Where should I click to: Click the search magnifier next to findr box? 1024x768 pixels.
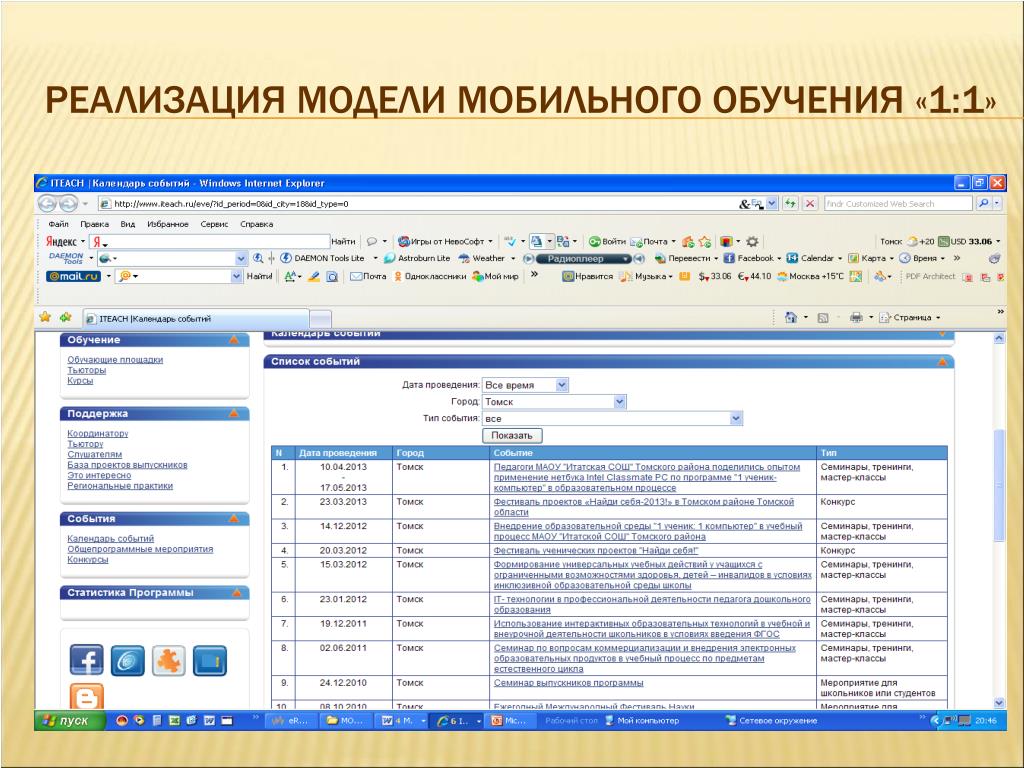[984, 204]
